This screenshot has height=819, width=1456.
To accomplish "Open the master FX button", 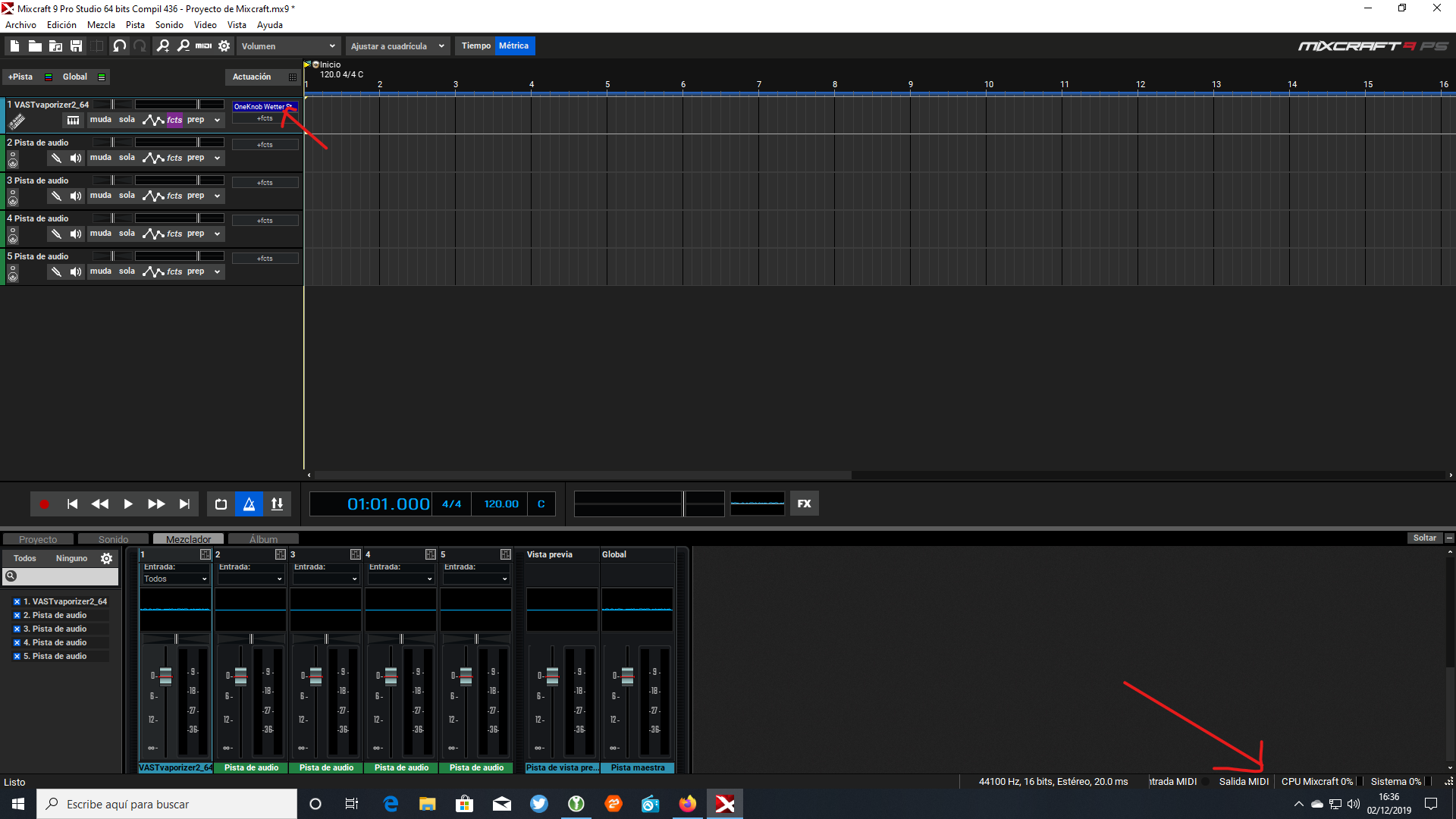I will tap(804, 504).
